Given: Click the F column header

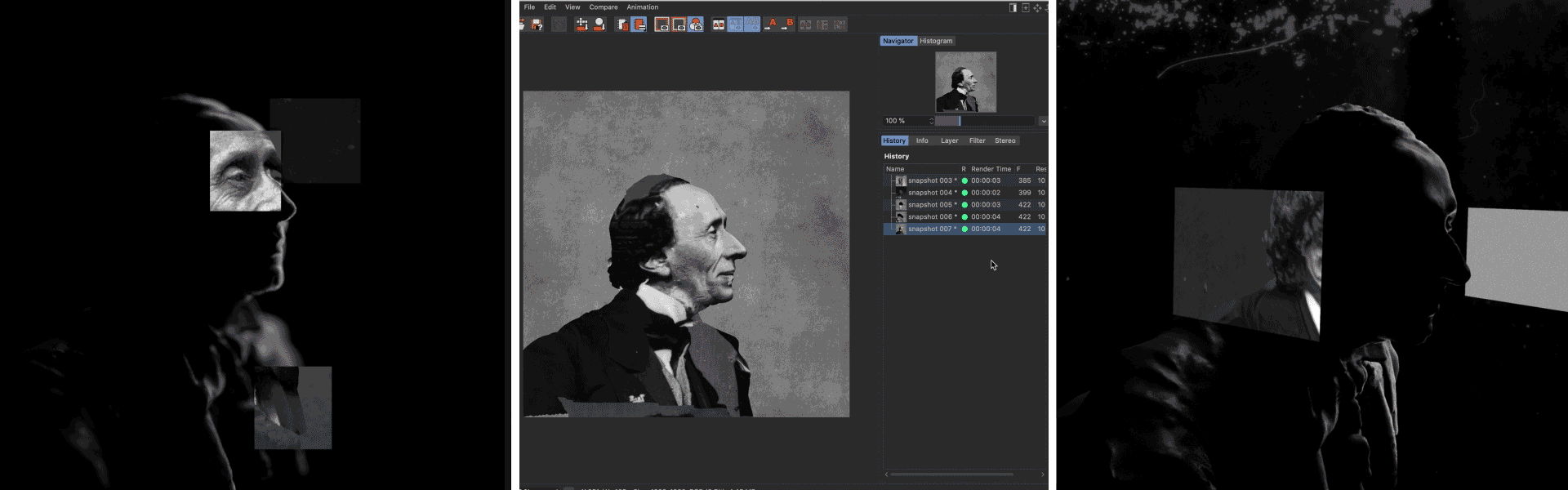Looking at the screenshot, I should coord(1018,169).
